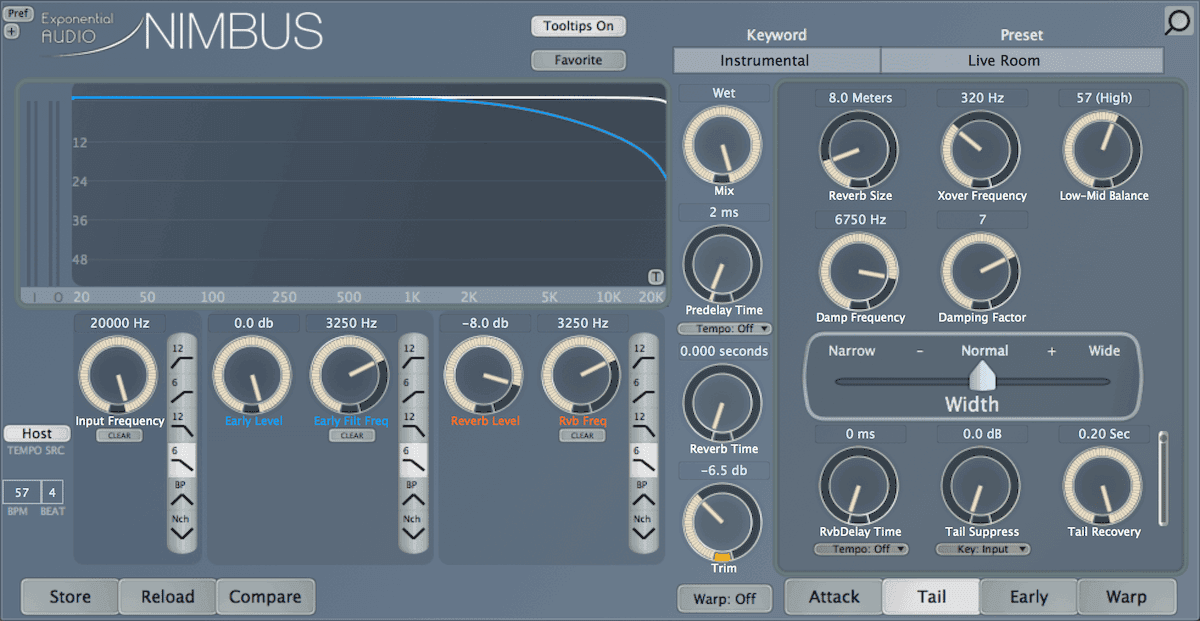1200x621 pixels.
Task: Open the preset search magnifier icon
Action: [1180, 22]
